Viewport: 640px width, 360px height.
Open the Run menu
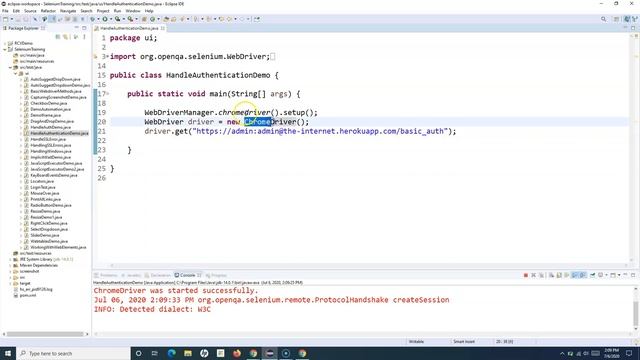118,11
